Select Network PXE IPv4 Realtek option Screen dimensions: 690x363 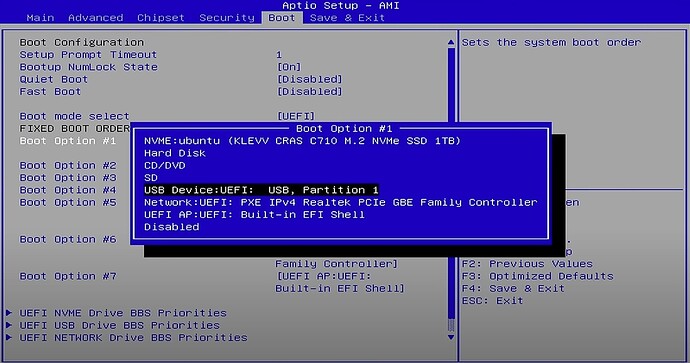pos(341,202)
